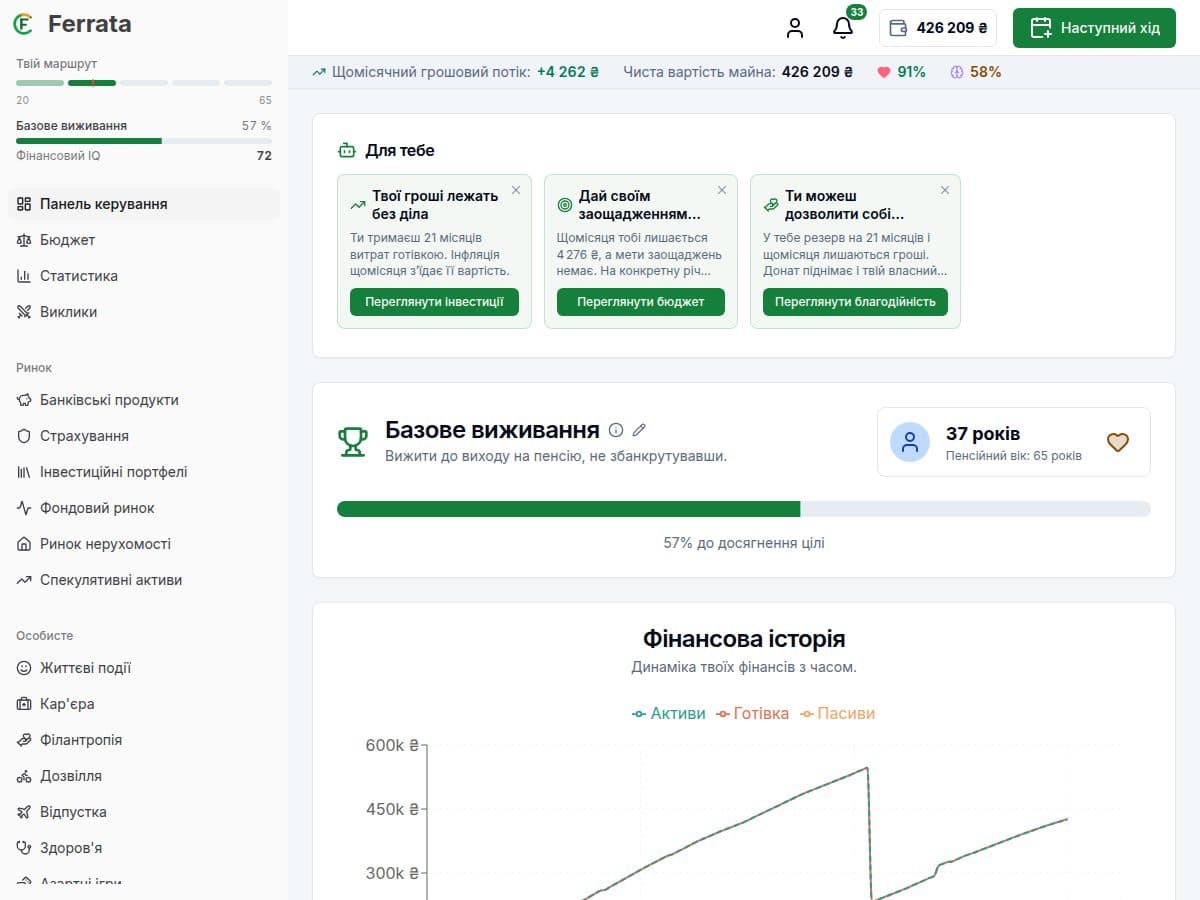Viewport: 1200px width, 900px height.
Task: Click the Ринок нерухомості house icon
Action: click(x=25, y=544)
